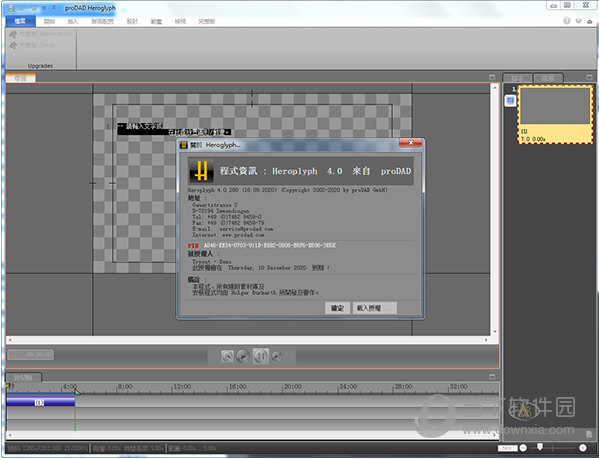This screenshot has height=459, width=599.
Task: Maximize the right scene panel corner icon
Action: (x=589, y=77)
